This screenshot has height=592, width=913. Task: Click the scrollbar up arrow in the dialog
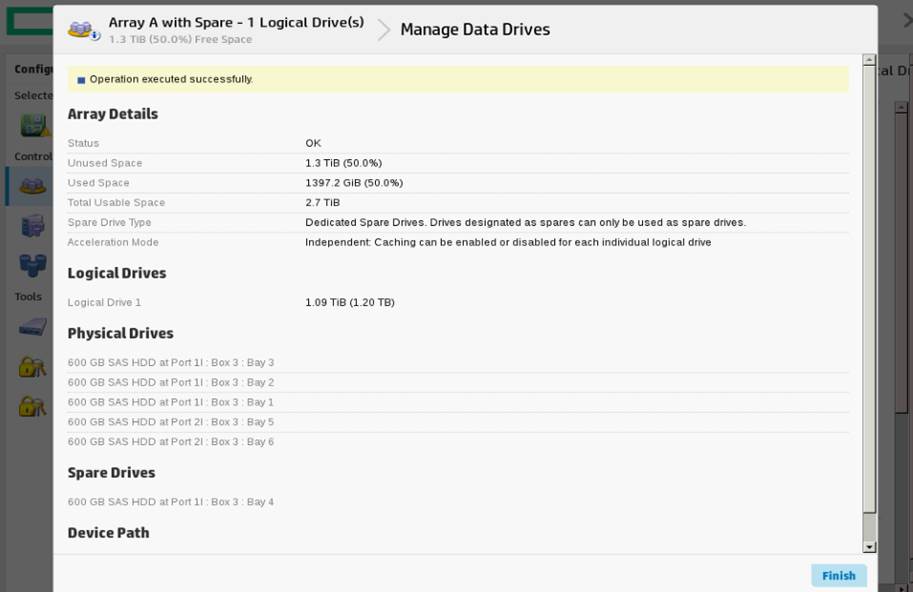tap(869, 60)
